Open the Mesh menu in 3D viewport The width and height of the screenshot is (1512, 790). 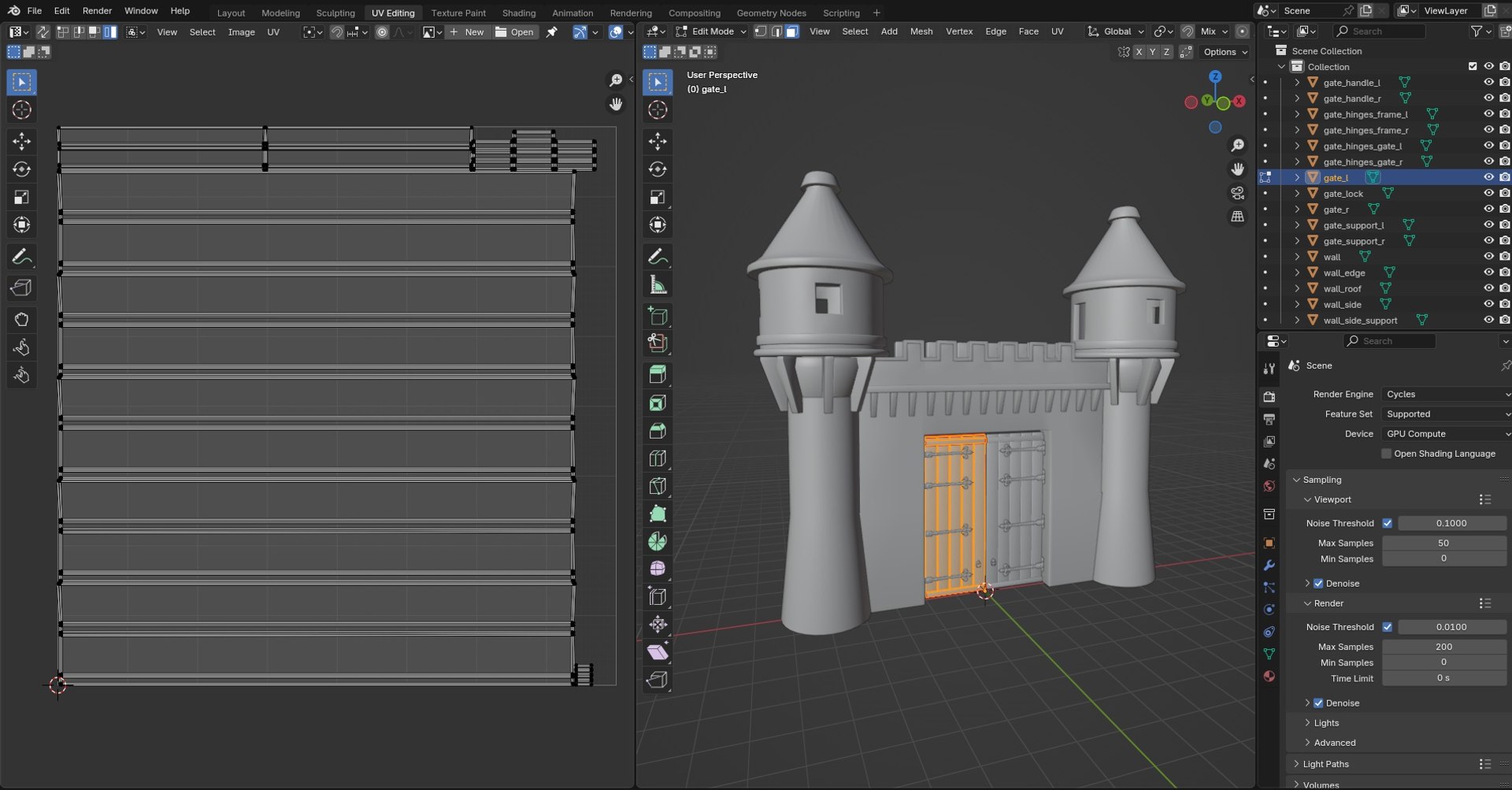coord(921,32)
